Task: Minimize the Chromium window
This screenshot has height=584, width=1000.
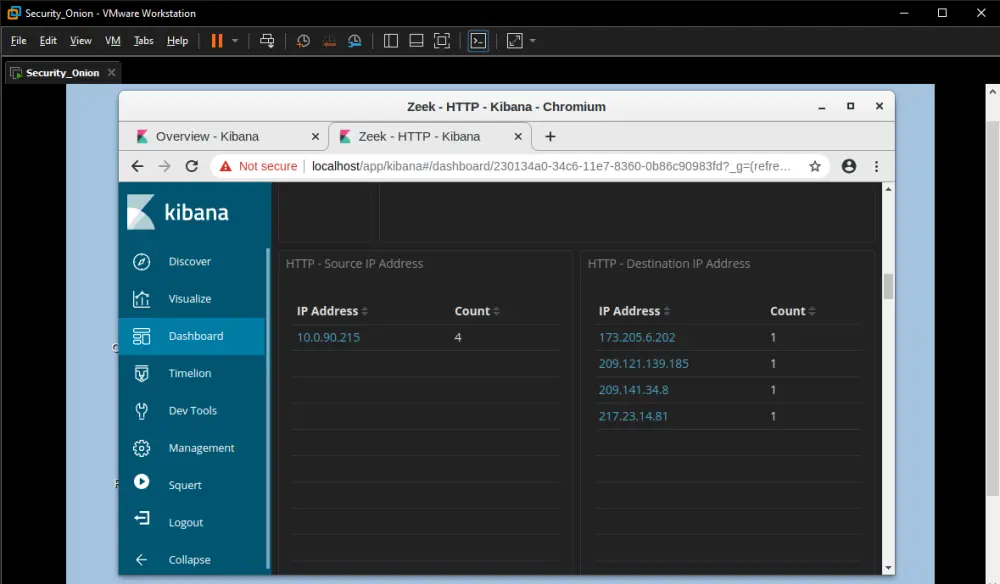Action: [x=822, y=106]
